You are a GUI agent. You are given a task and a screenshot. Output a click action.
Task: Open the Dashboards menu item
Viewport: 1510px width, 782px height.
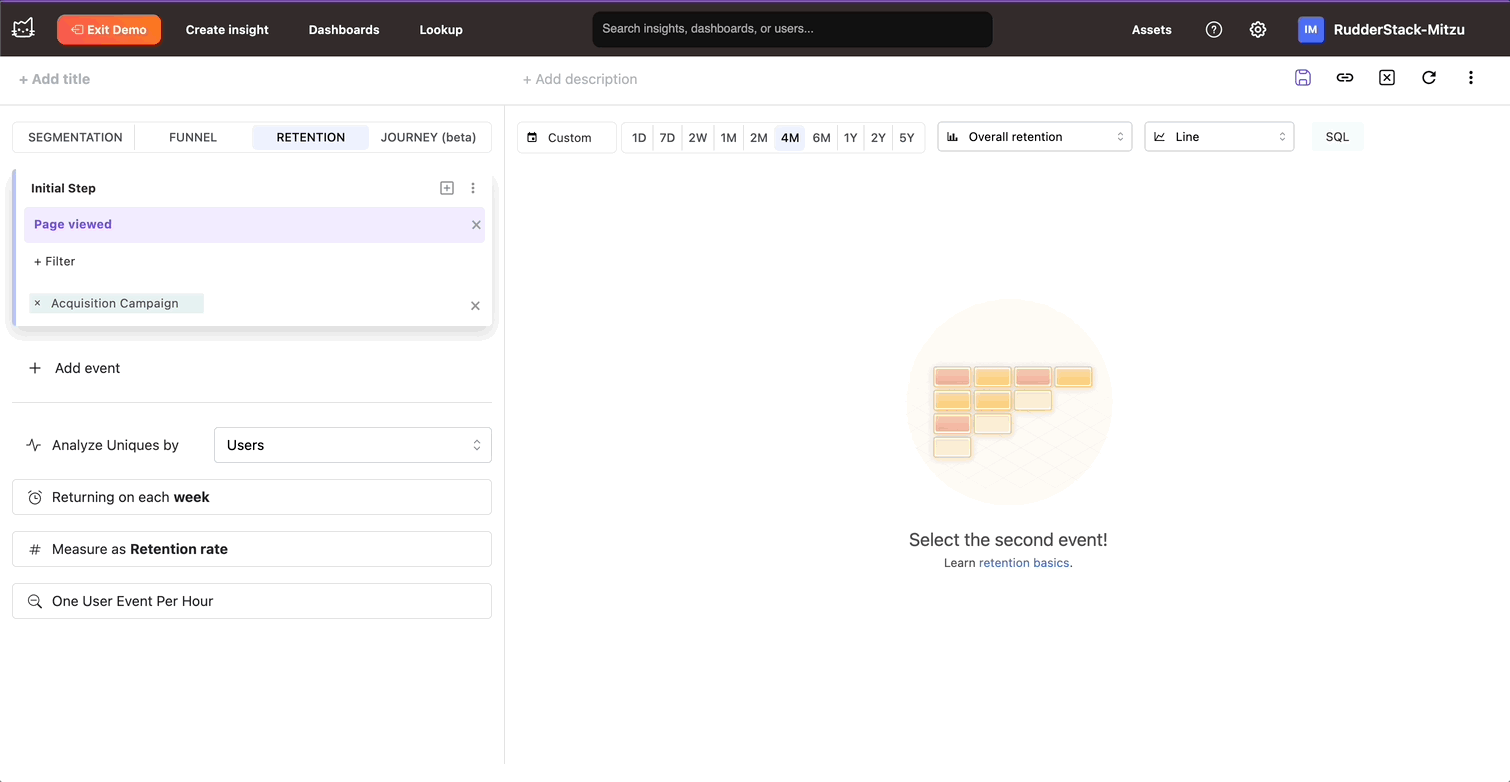pos(344,30)
